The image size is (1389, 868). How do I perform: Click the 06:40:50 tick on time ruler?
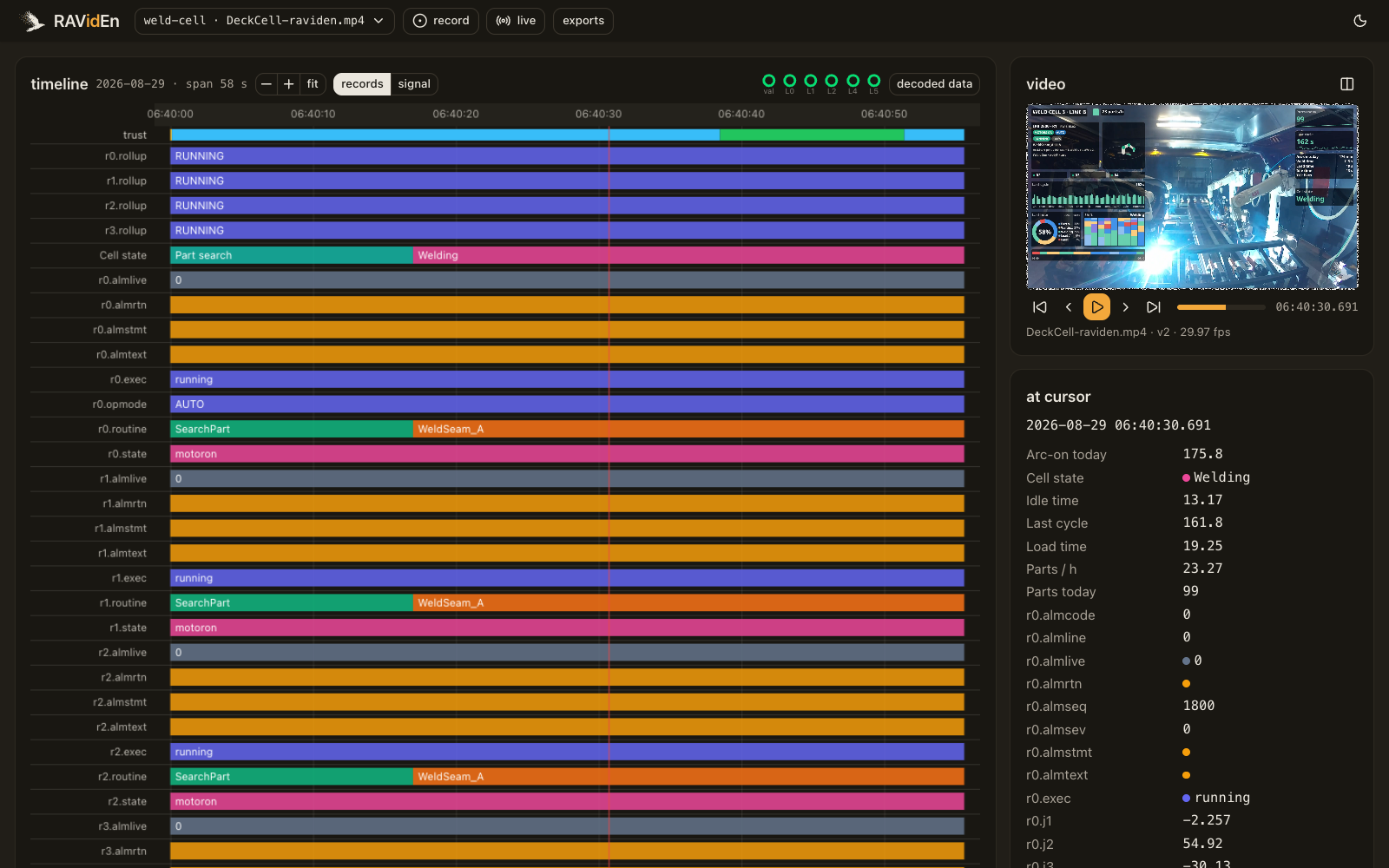pos(884,114)
